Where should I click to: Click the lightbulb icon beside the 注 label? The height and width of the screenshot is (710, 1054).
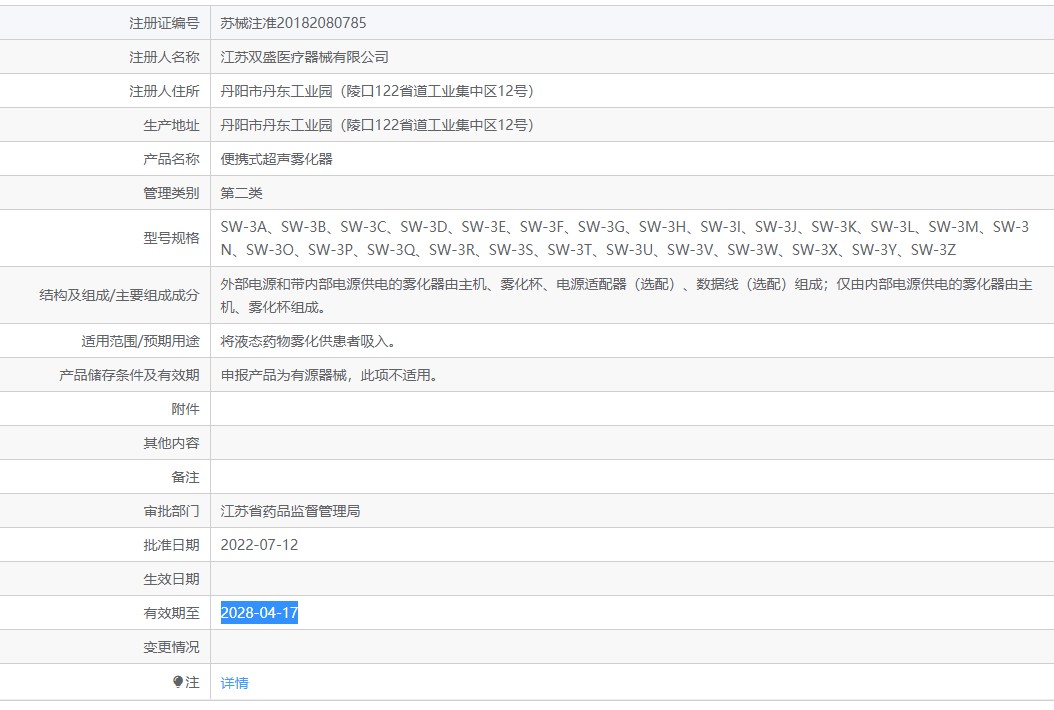click(x=177, y=682)
